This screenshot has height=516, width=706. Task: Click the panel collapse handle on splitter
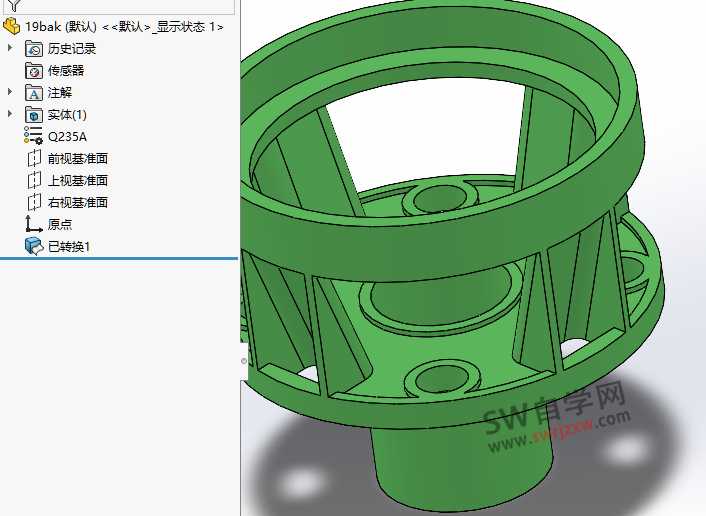pyautogui.click(x=243, y=359)
